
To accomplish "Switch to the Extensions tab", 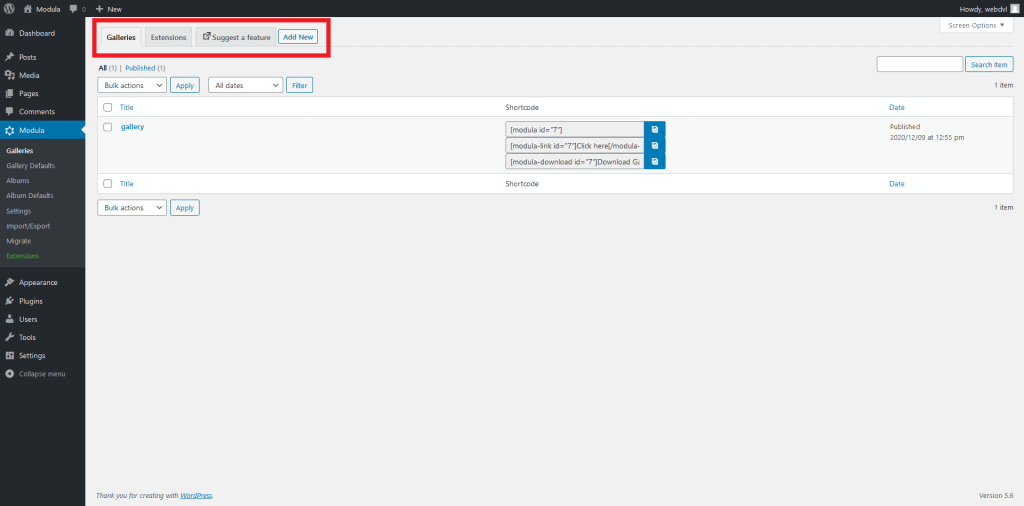I will (x=168, y=37).
